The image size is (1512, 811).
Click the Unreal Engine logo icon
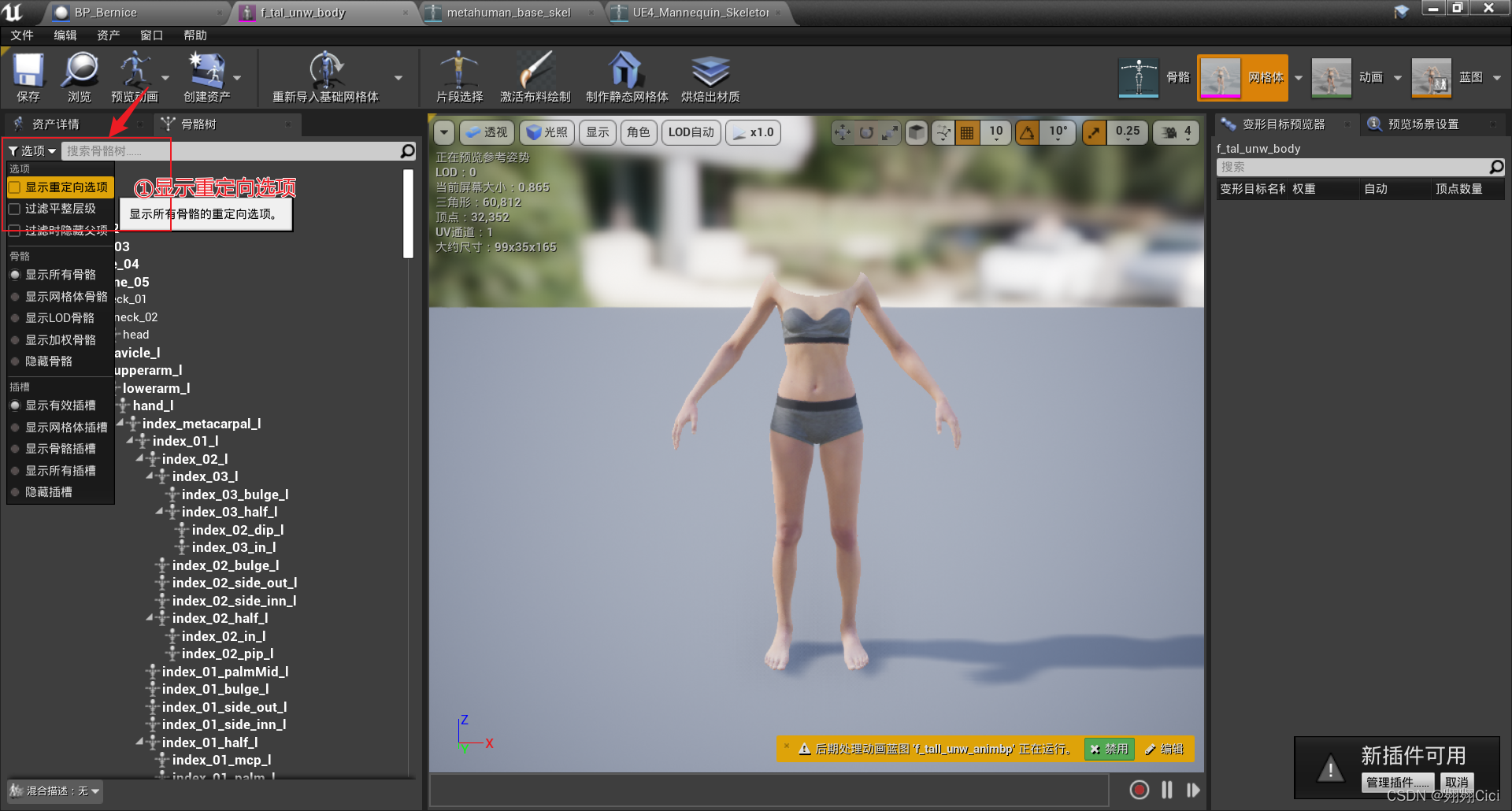click(13, 12)
